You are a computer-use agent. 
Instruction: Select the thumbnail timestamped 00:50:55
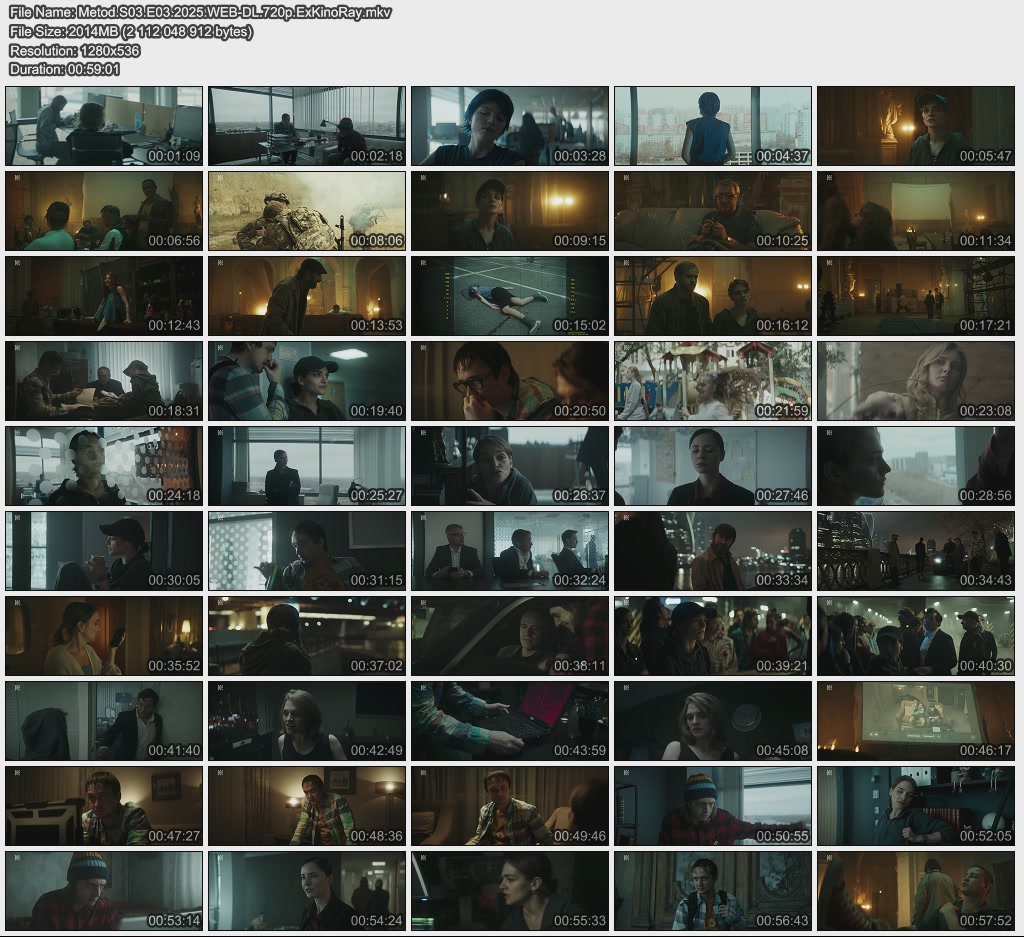pos(713,806)
